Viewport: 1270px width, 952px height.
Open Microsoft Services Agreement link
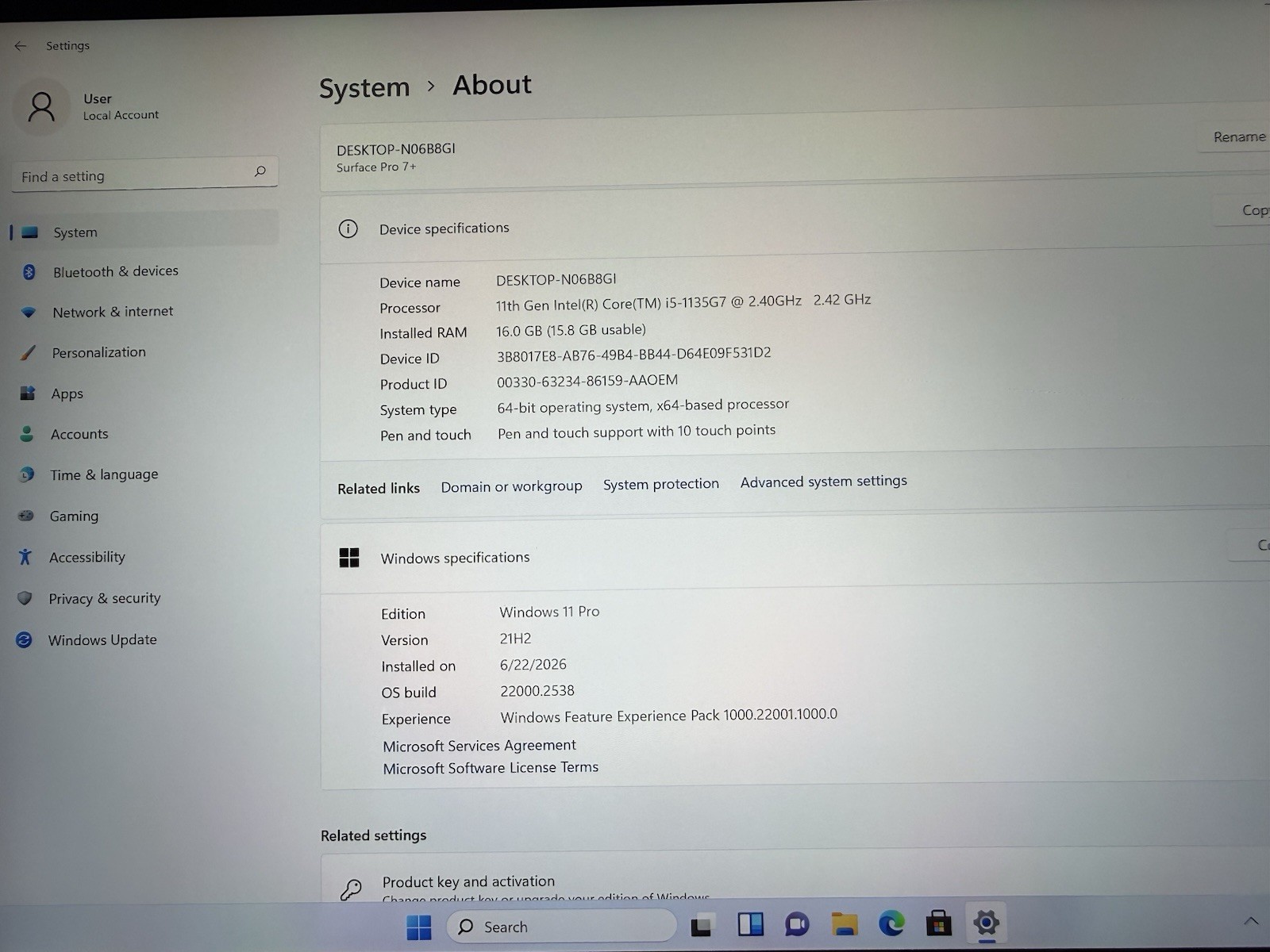click(x=479, y=746)
